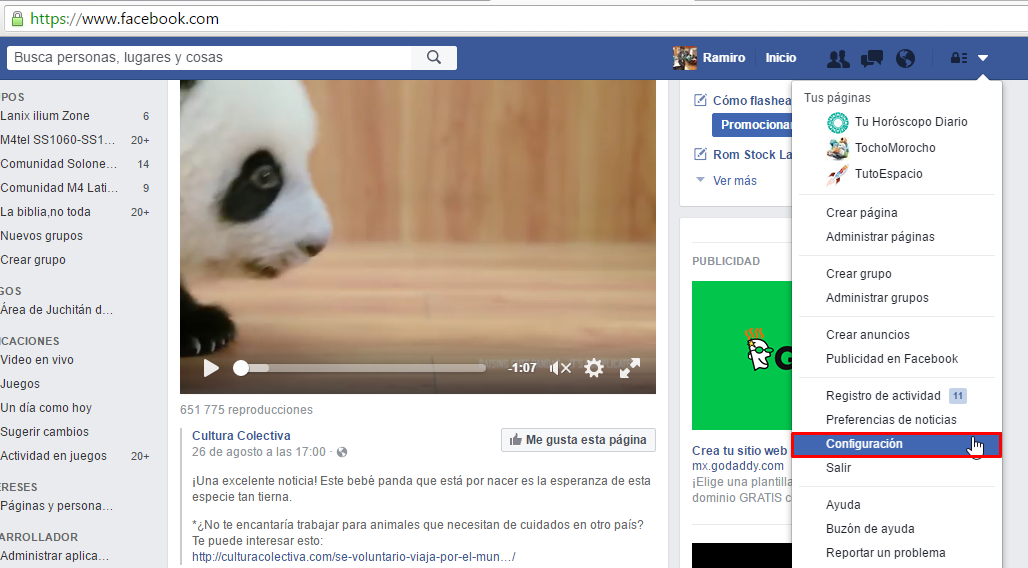Viewport: 1028px width, 568px height.
Task: Open Nuevos grupos in sidebar
Action: point(41,236)
